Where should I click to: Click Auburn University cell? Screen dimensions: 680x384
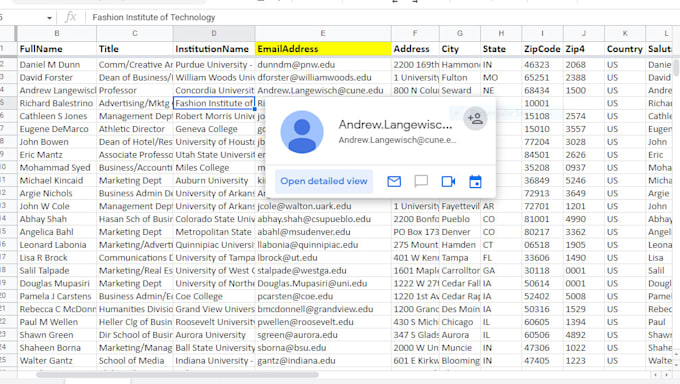pos(214,181)
